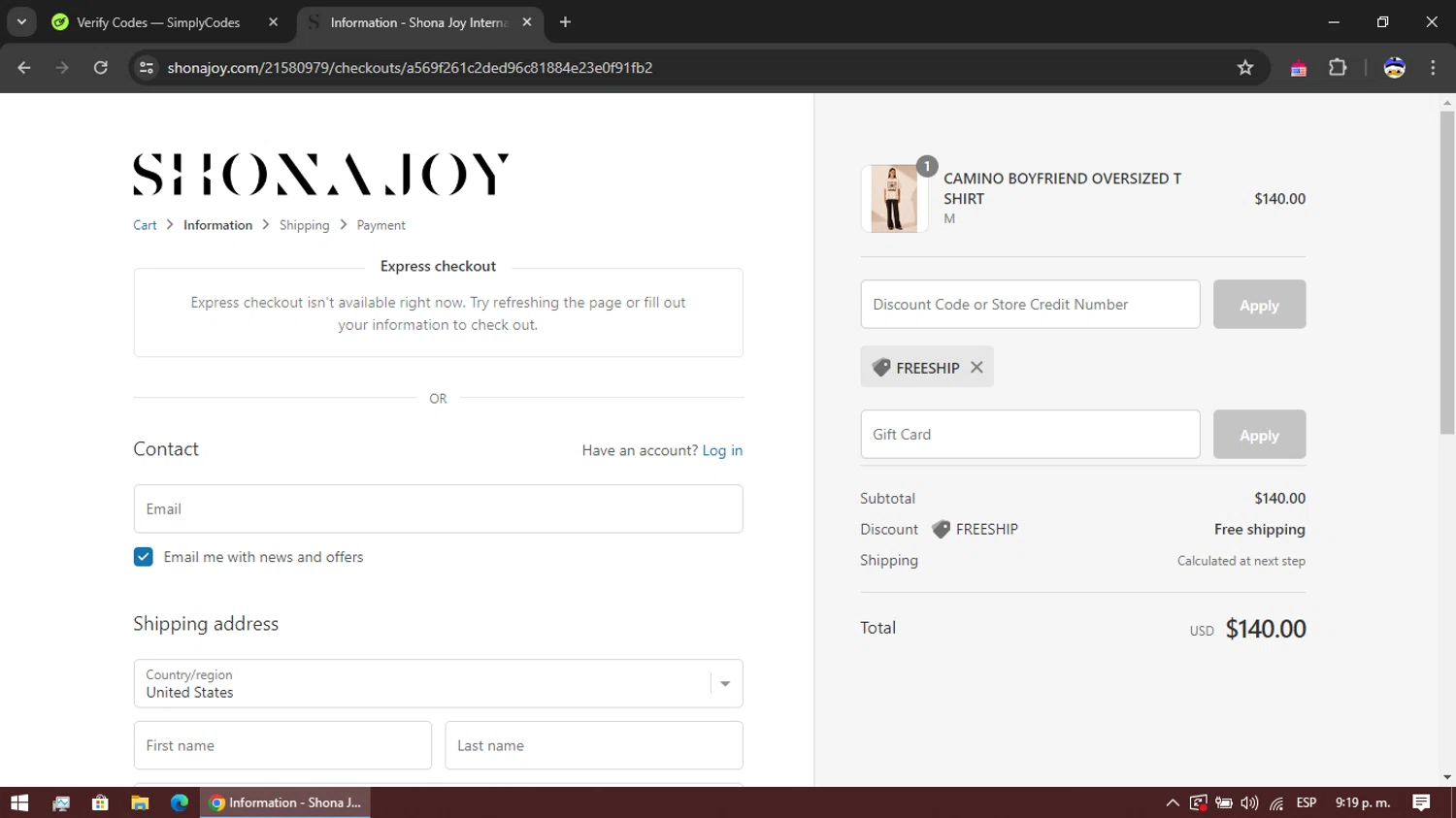This screenshot has height=818, width=1456.
Task: Click the Camino T-shirt product thumbnail
Action: 894,198
